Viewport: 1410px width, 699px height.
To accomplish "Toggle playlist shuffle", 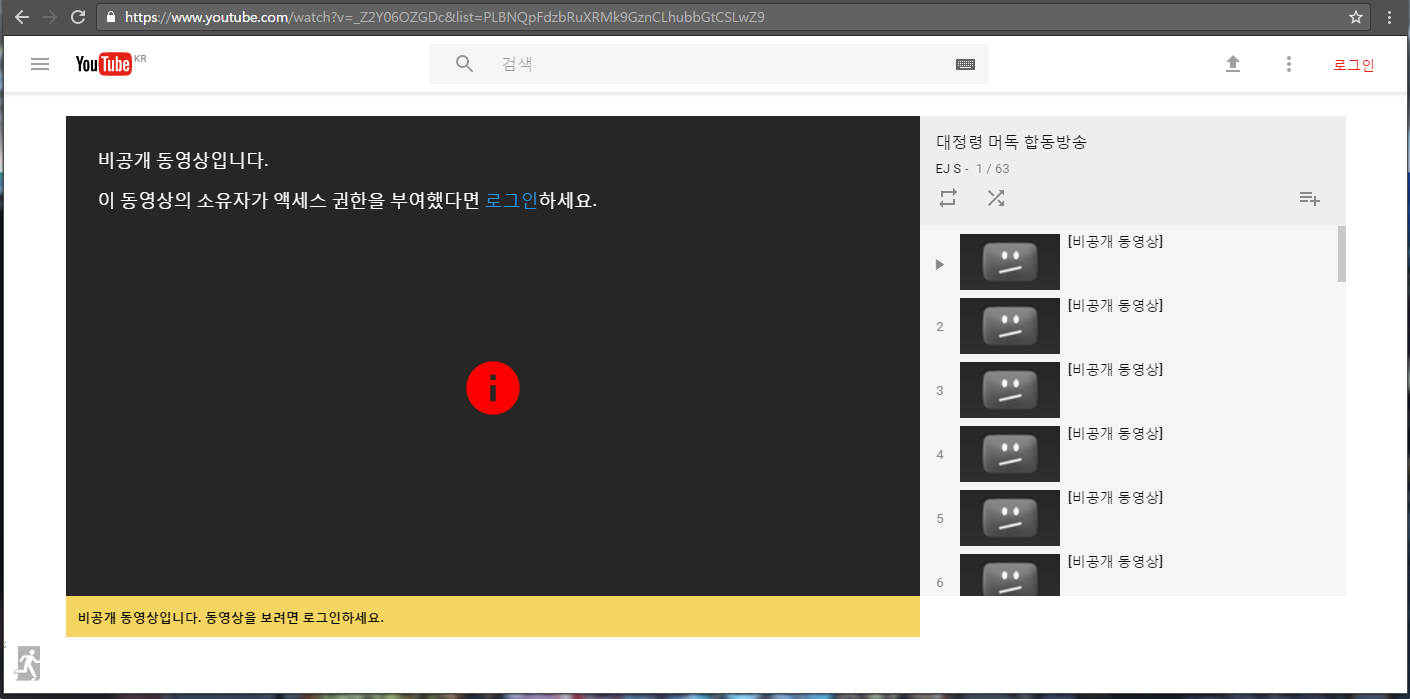I will point(996,198).
